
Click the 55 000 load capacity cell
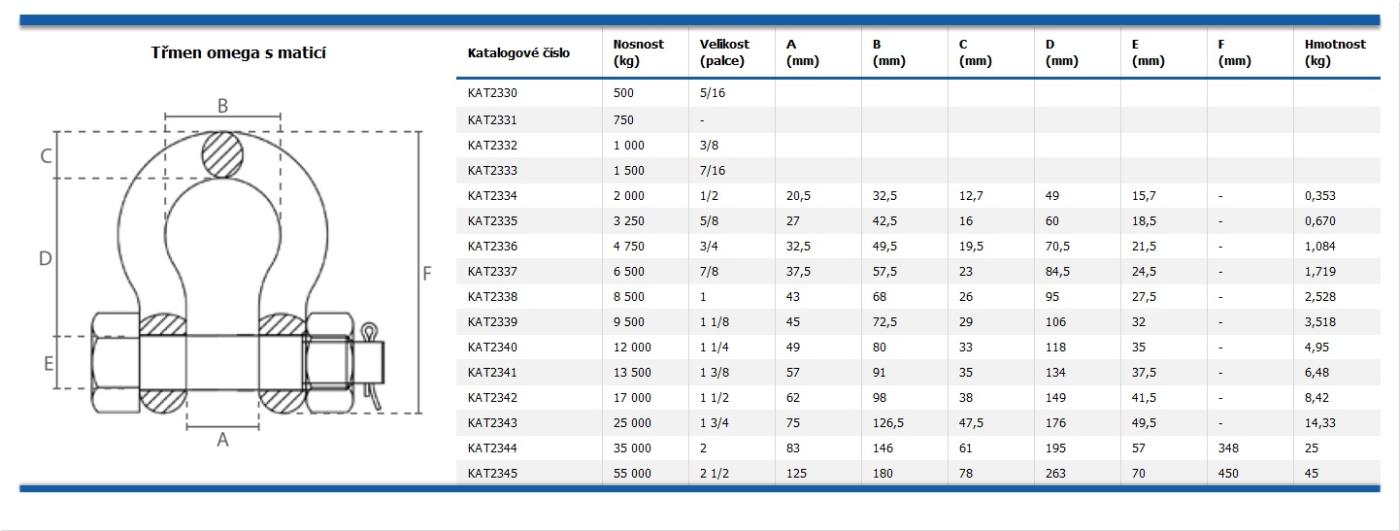(634, 475)
